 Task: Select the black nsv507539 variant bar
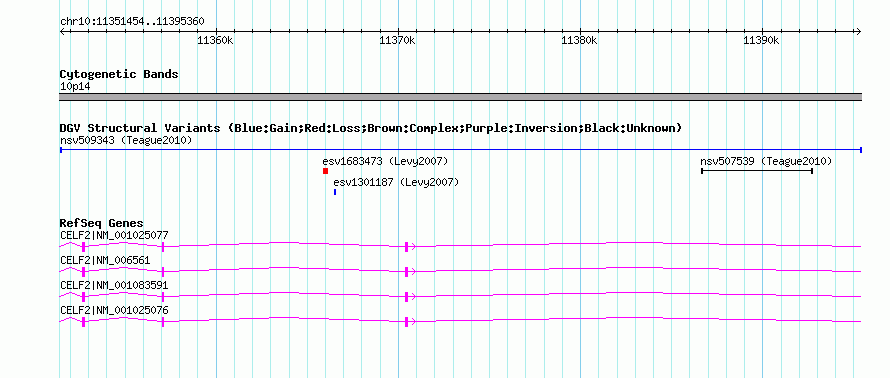(757, 171)
